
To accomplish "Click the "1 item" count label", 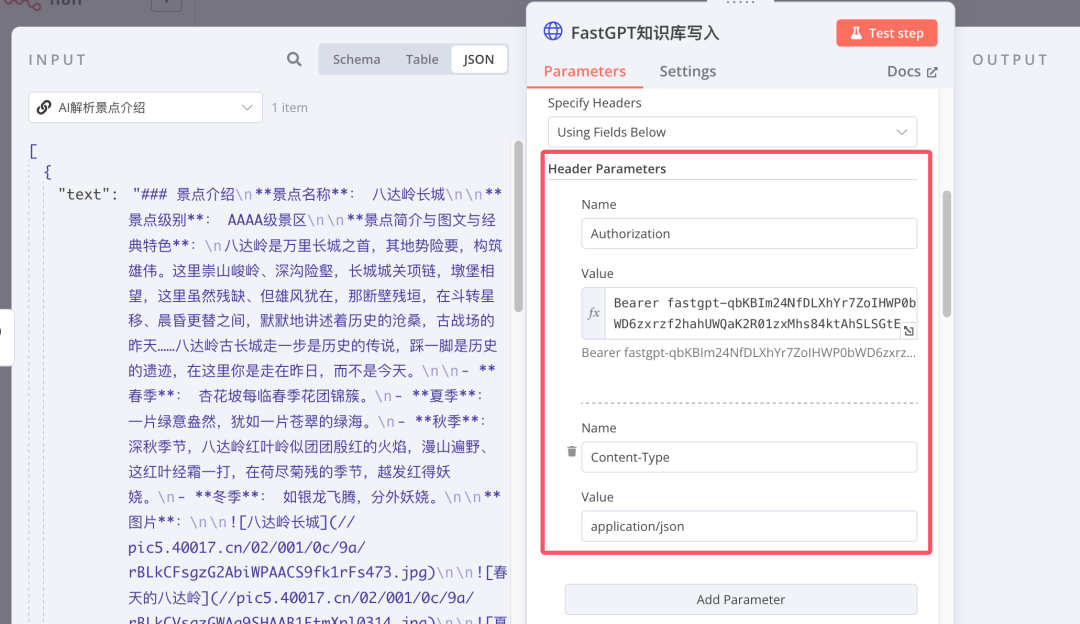I will [x=289, y=107].
